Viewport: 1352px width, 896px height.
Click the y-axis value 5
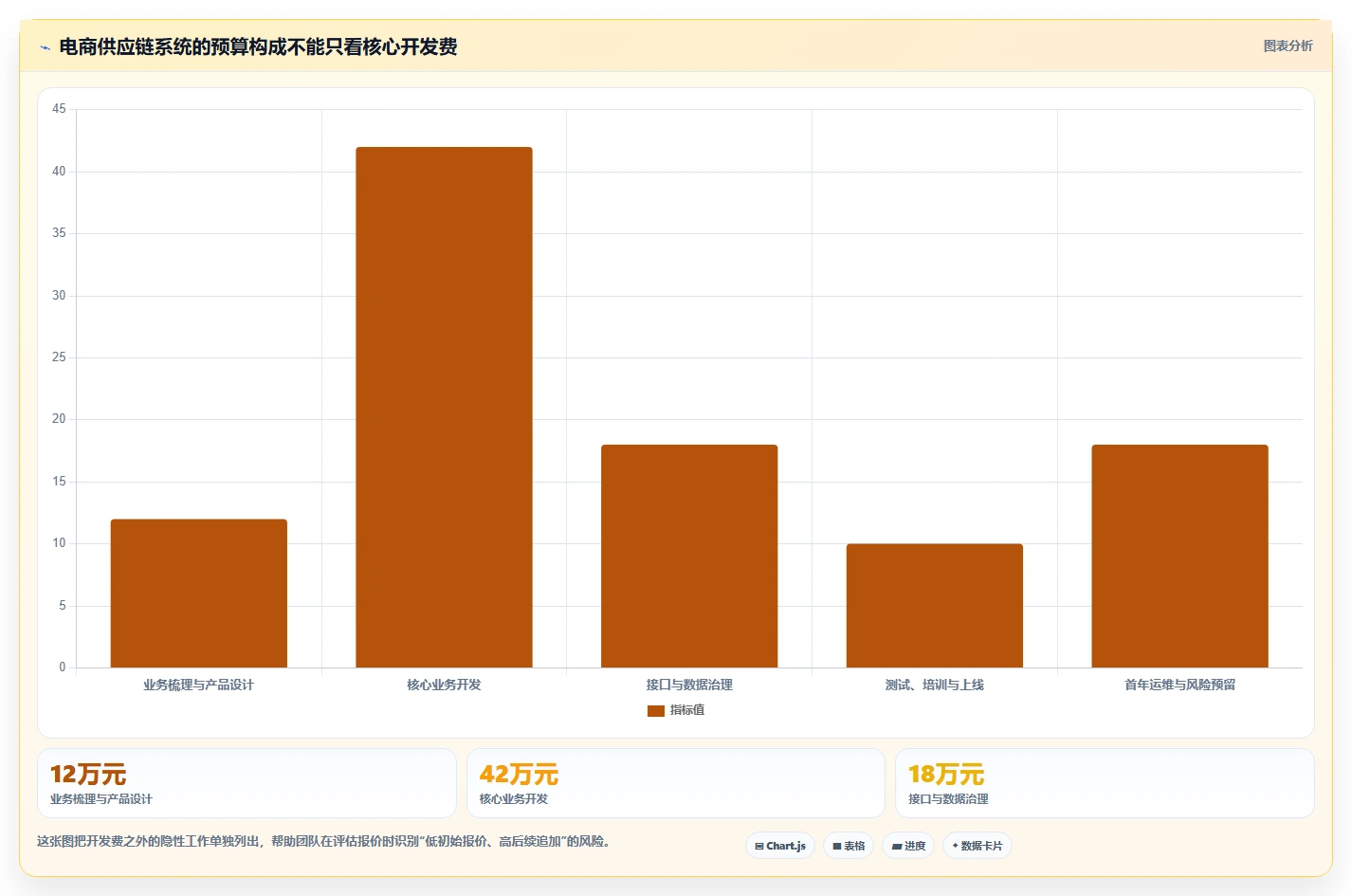(63, 606)
